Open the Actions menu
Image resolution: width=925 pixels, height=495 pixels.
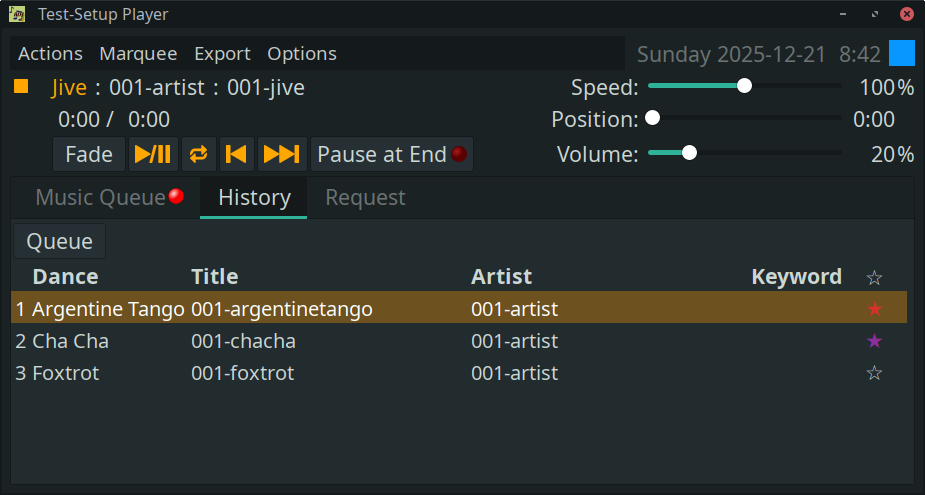pyautogui.click(x=50, y=53)
